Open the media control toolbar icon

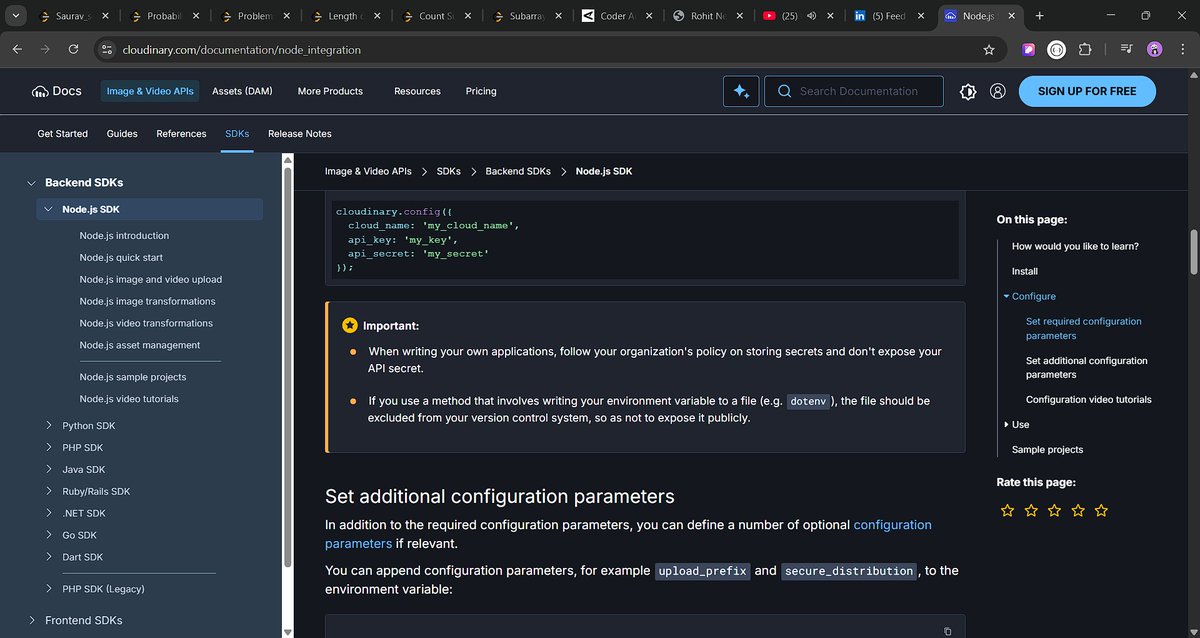pyautogui.click(x=1127, y=49)
